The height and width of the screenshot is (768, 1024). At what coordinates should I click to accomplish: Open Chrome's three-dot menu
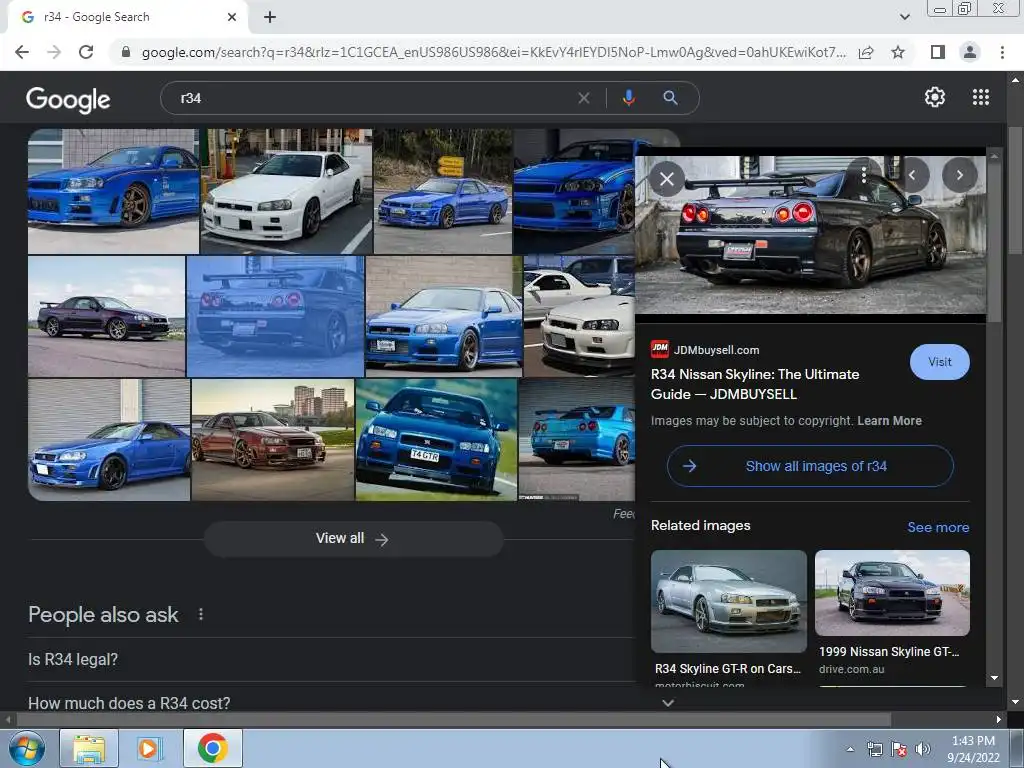click(1002, 52)
